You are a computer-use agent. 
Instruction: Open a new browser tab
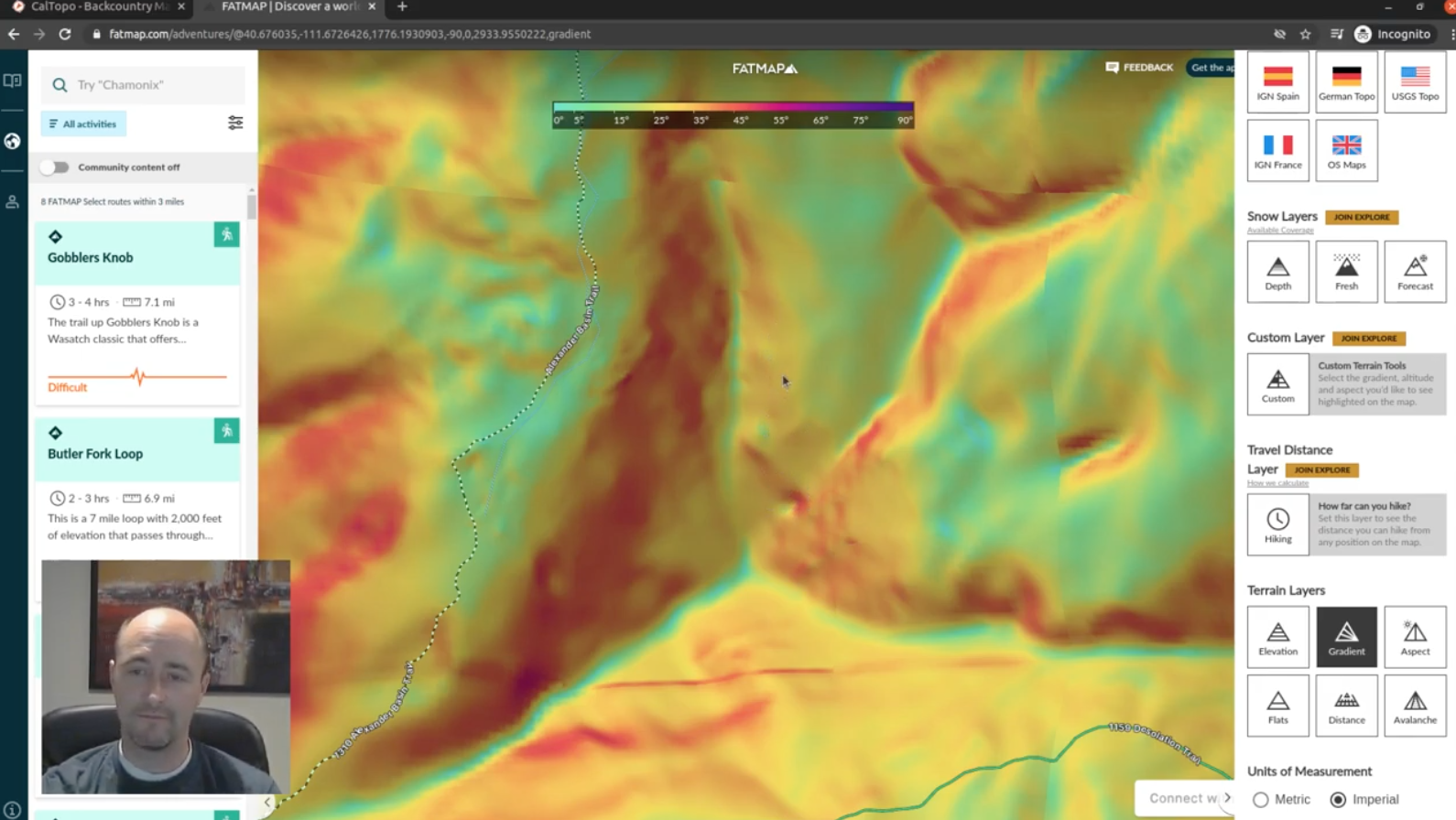point(402,7)
